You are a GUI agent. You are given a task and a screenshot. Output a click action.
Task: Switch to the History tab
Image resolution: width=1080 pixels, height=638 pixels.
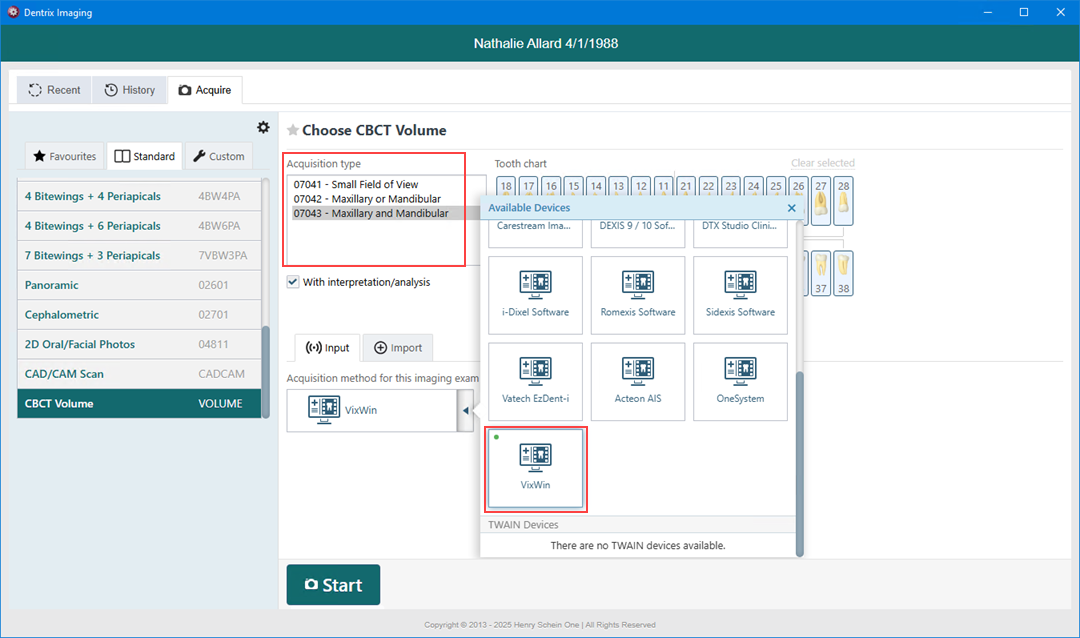pyautogui.click(x=130, y=90)
